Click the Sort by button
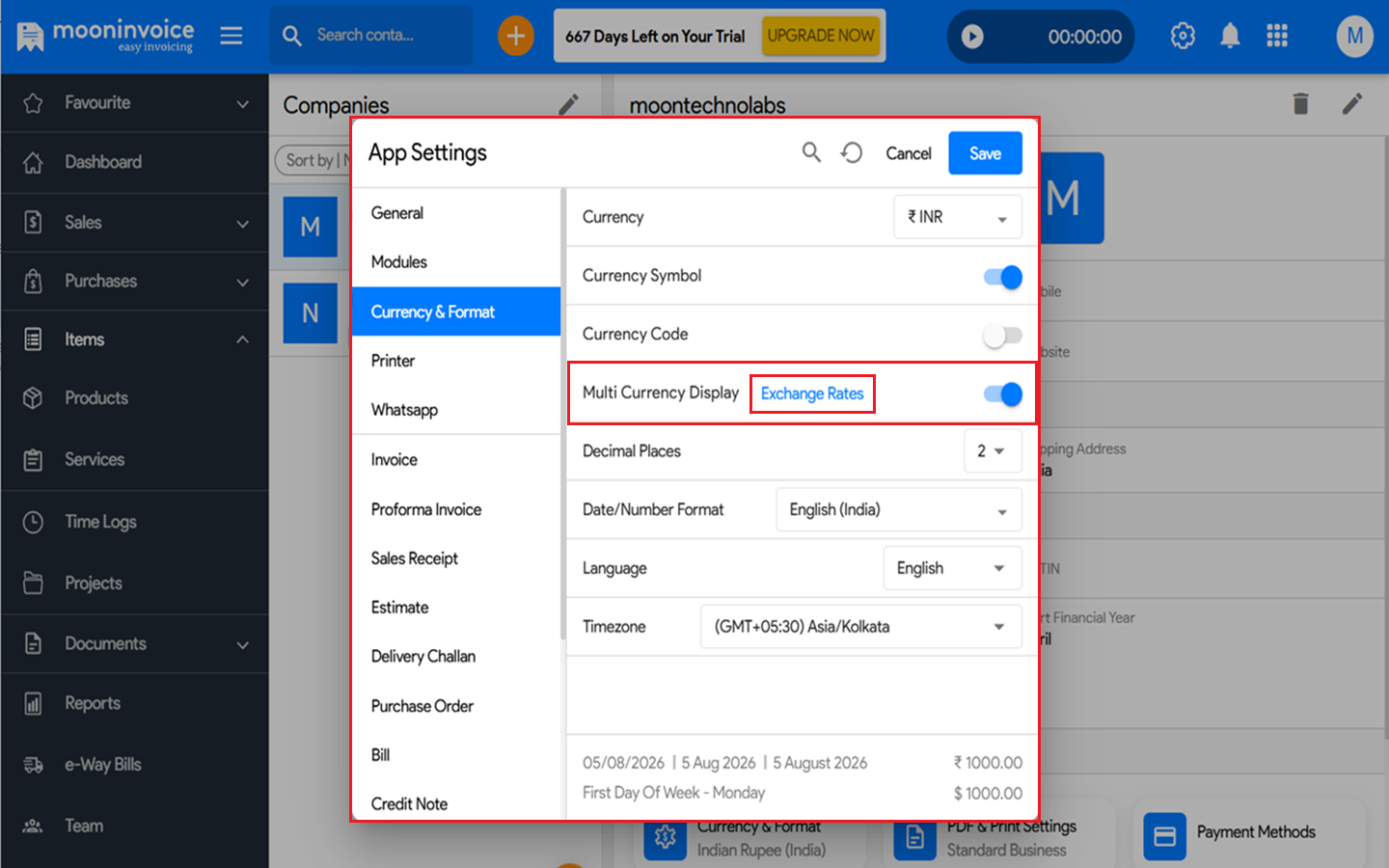This screenshot has width=1389, height=868. tap(311, 160)
